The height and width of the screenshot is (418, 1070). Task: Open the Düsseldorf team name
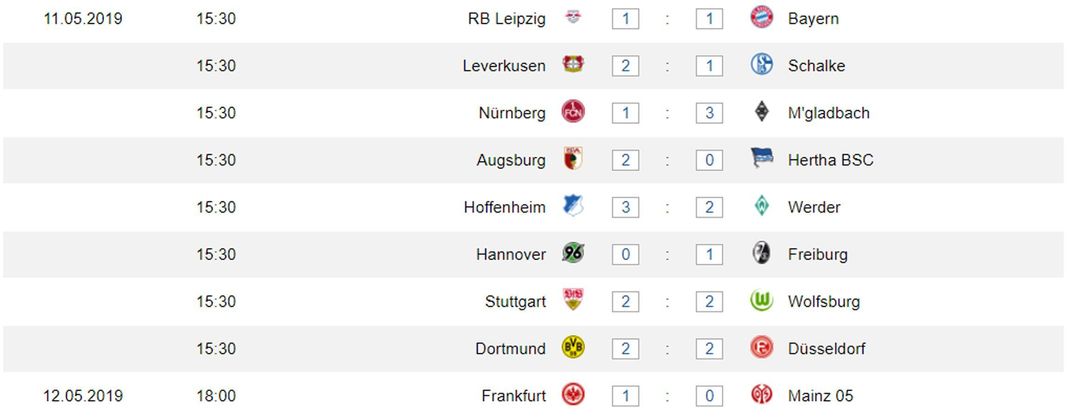coord(826,348)
